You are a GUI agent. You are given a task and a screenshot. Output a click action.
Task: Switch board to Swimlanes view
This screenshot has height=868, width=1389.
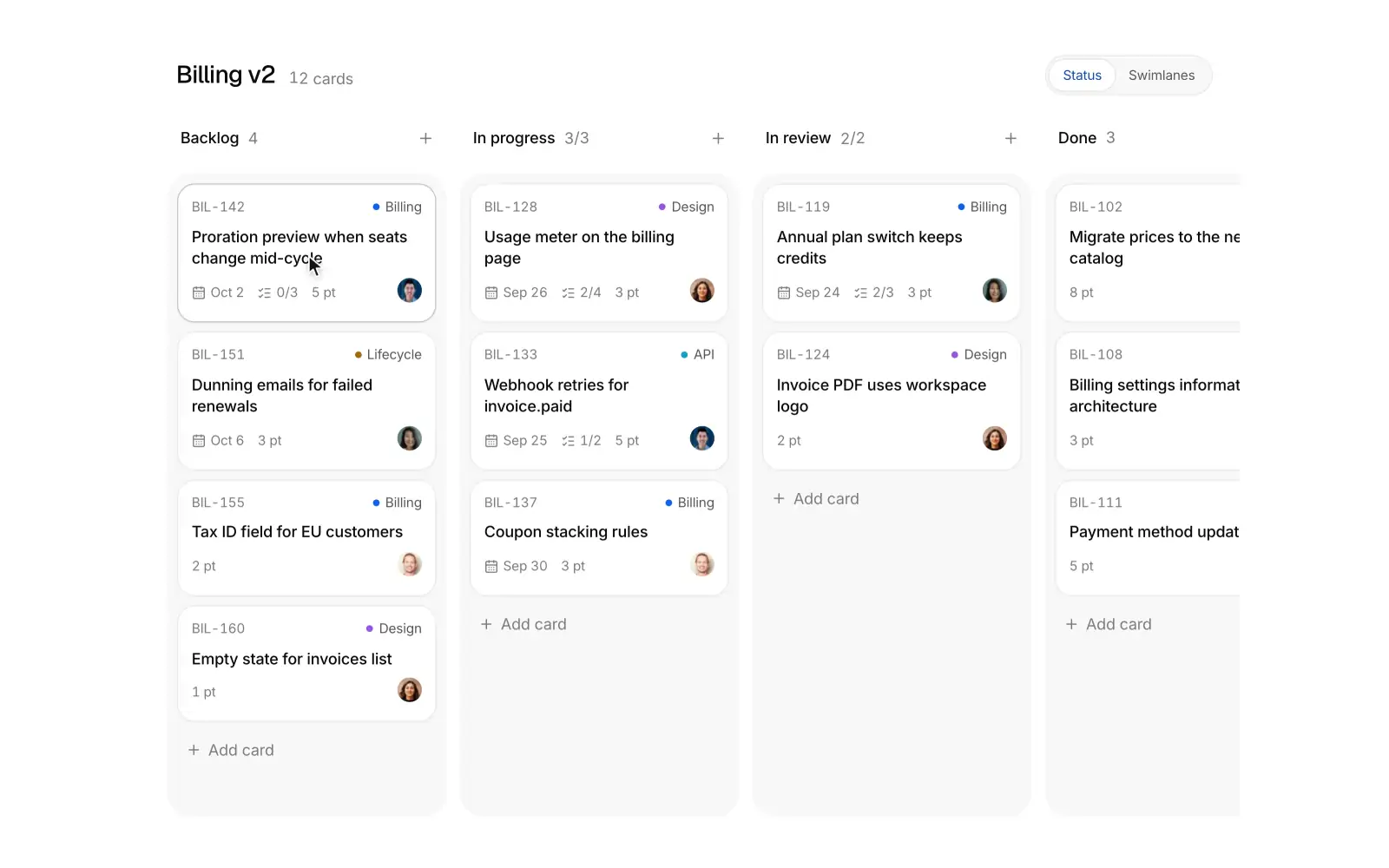tap(1162, 76)
